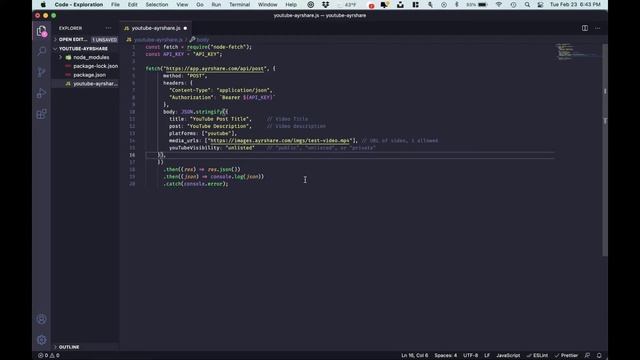Open the Edit menu
640x360 pixels.
pos(133,4)
